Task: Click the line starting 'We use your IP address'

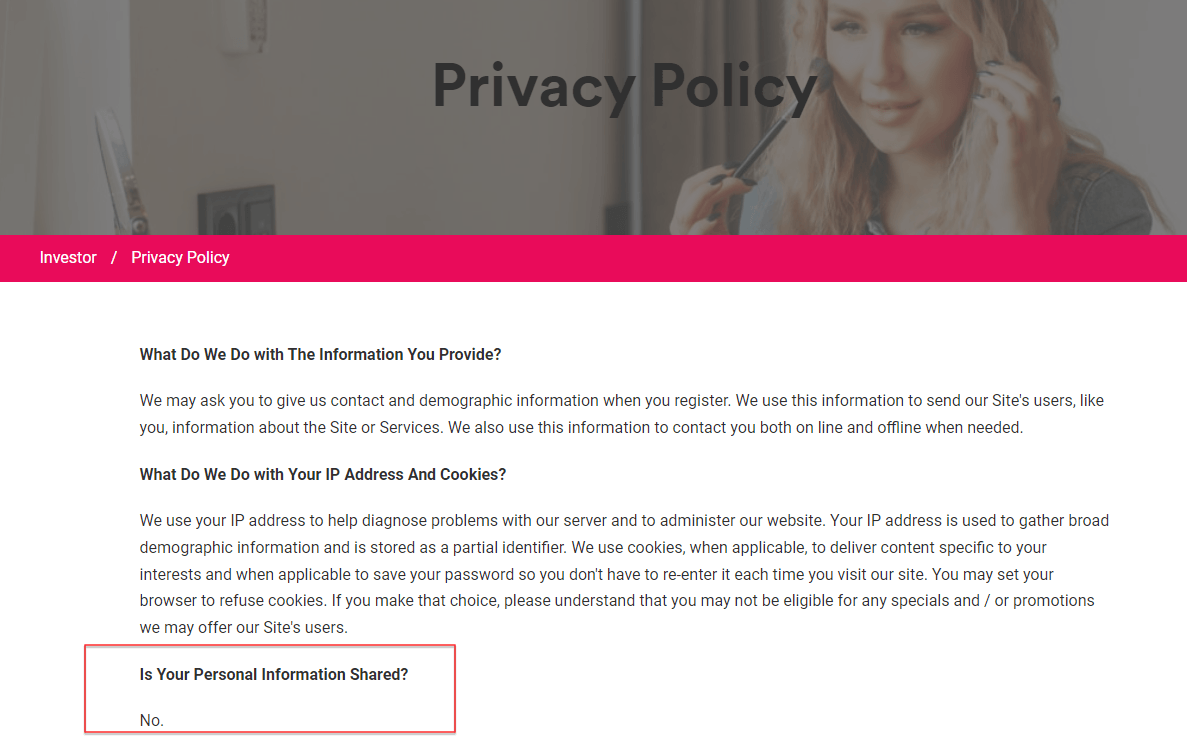Action: [x=624, y=521]
